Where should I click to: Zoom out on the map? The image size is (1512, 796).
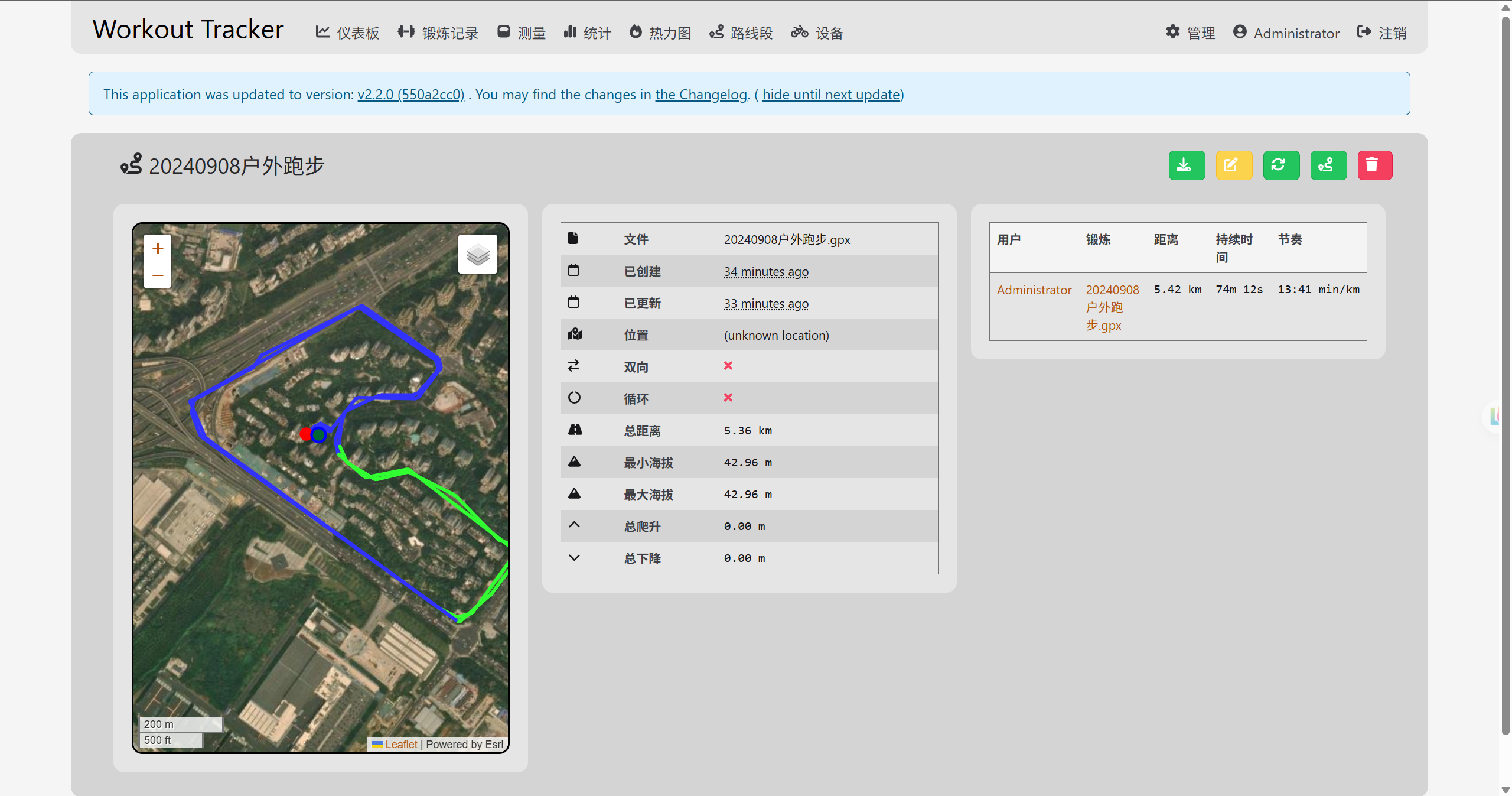point(157,275)
